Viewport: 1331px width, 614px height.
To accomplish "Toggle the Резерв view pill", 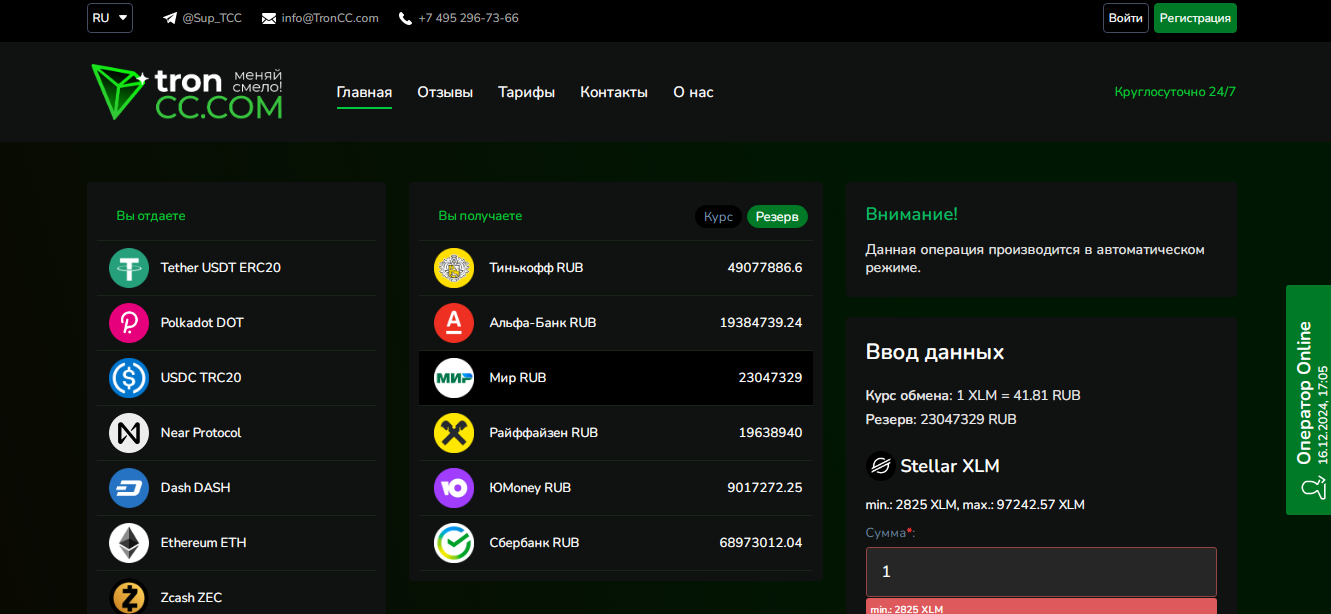I will [777, 217].
